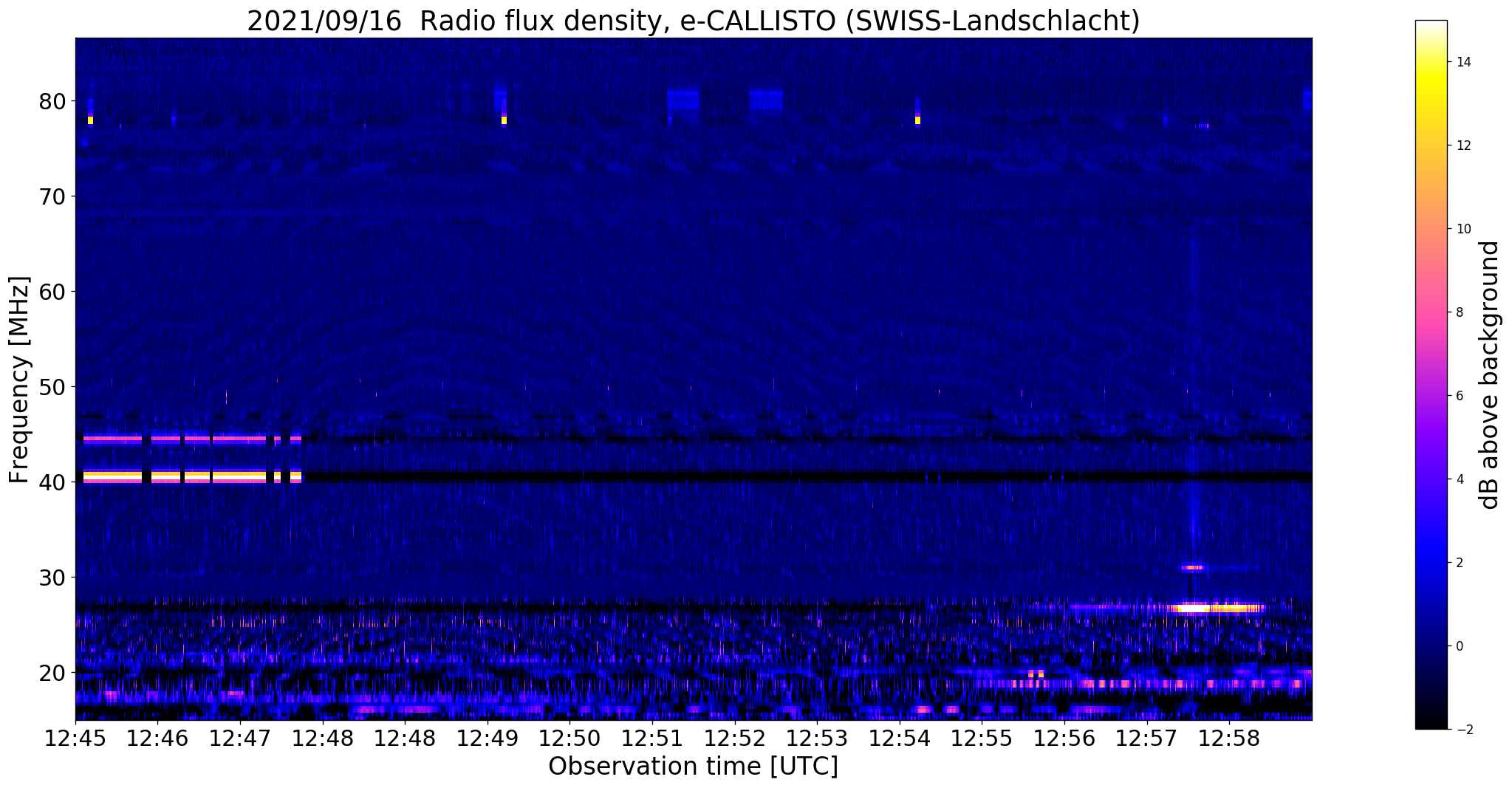Click the colorbar tick label 10
1512x788 pixels.
(x=1463, y=229)
